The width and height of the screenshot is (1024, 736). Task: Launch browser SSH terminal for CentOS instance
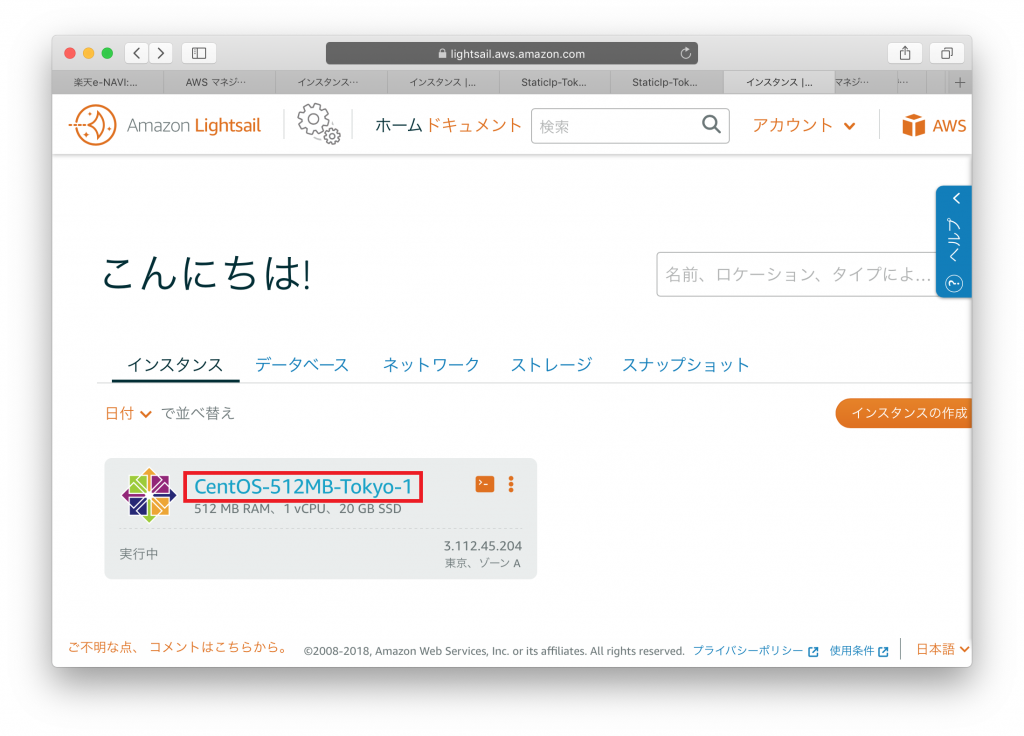(x=485, y=484)
